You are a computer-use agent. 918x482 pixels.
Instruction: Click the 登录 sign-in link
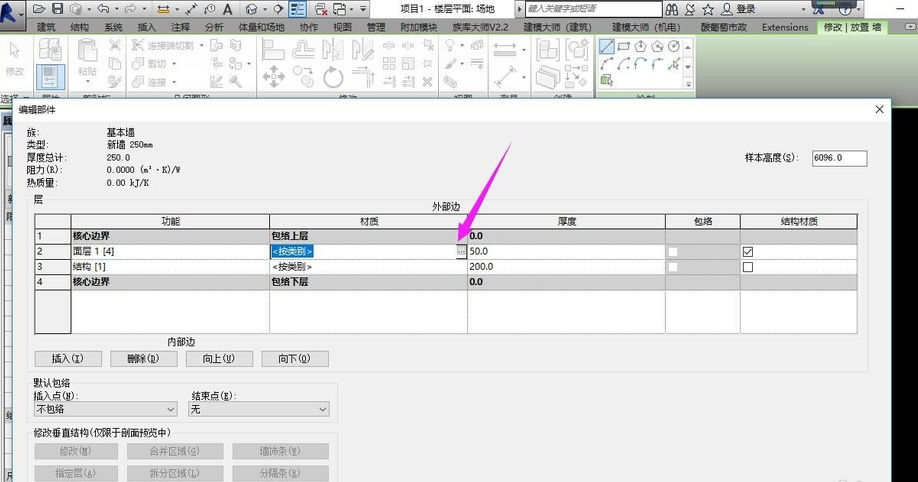pyautogui.click(x=745, y=9)
